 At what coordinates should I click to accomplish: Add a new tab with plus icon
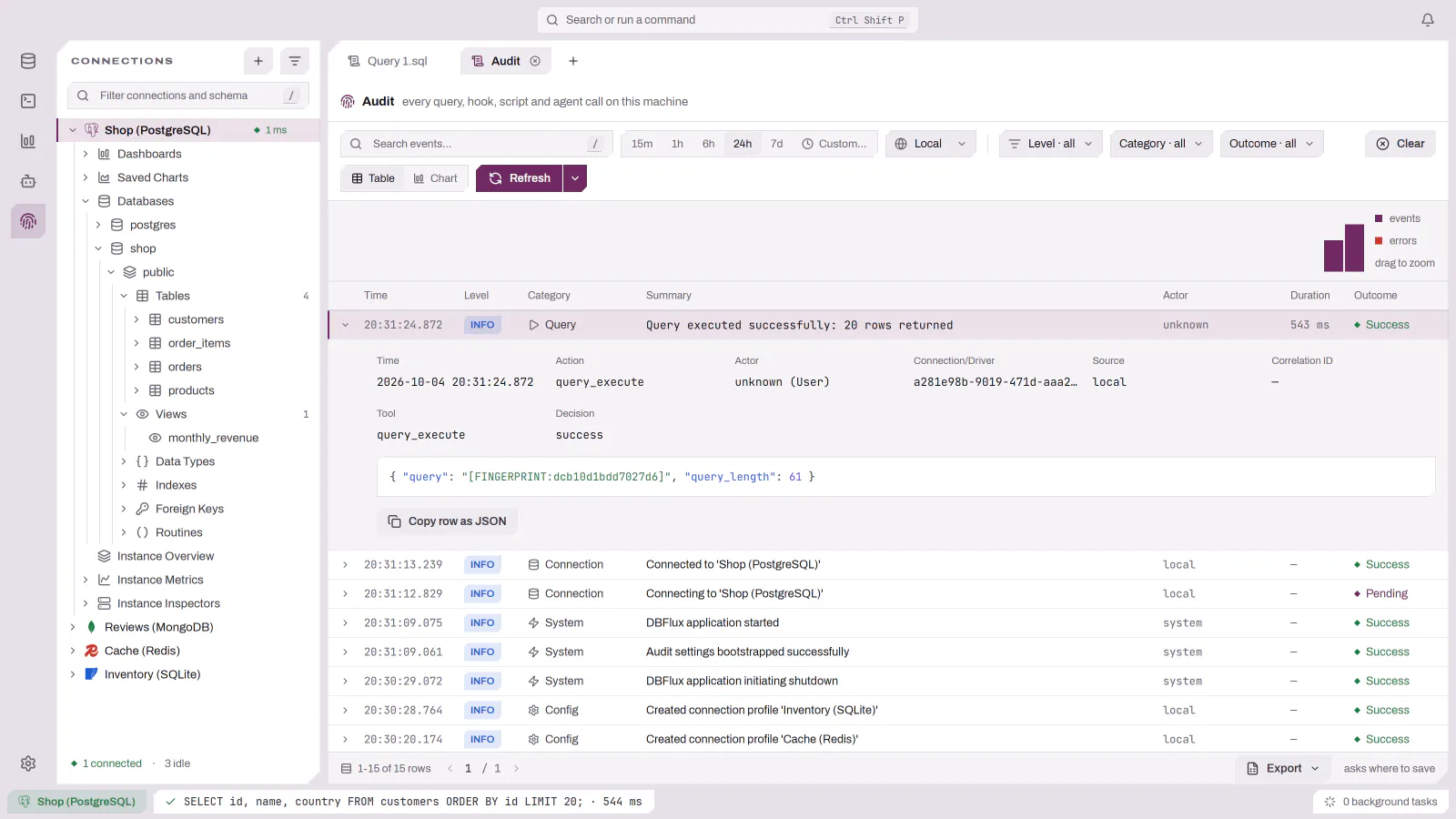(573, 61)
